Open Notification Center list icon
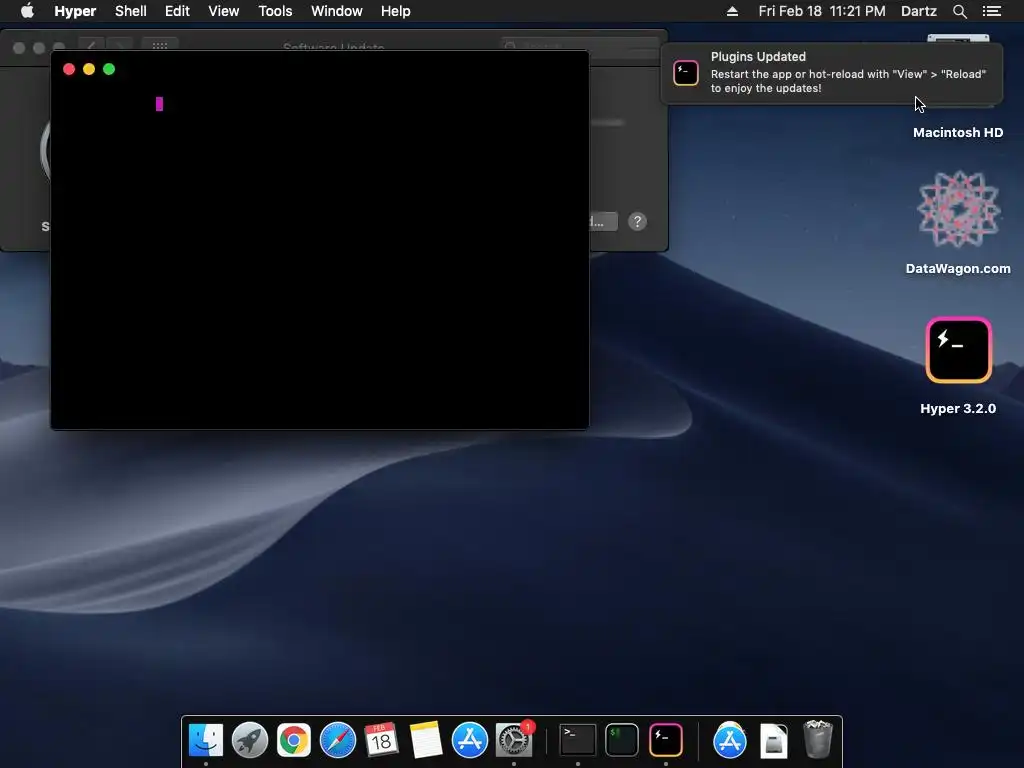The width and height of the screenshot is (1024, 768). 991,11
